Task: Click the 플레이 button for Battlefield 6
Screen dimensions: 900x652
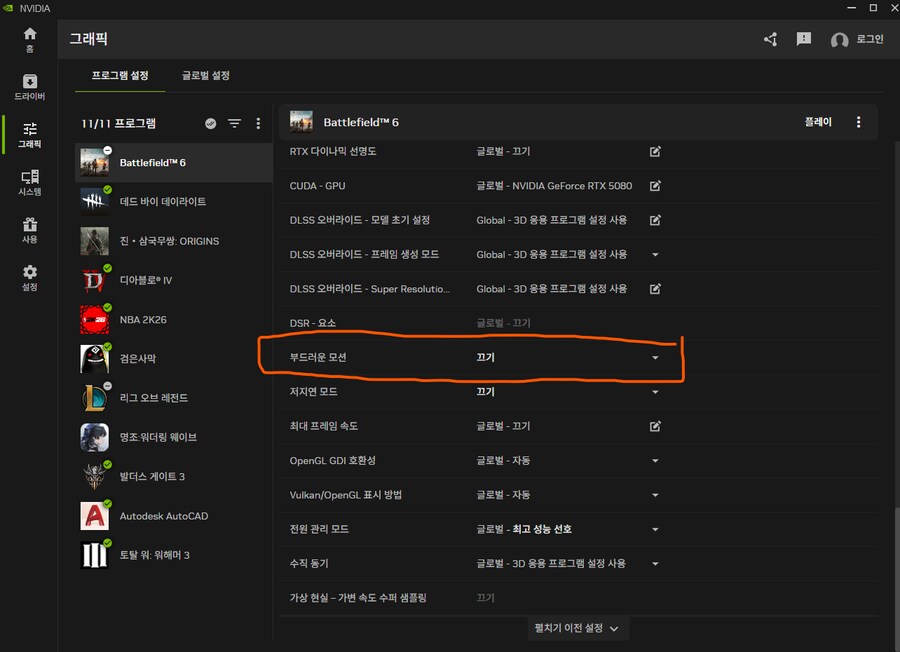Action: 817,122
